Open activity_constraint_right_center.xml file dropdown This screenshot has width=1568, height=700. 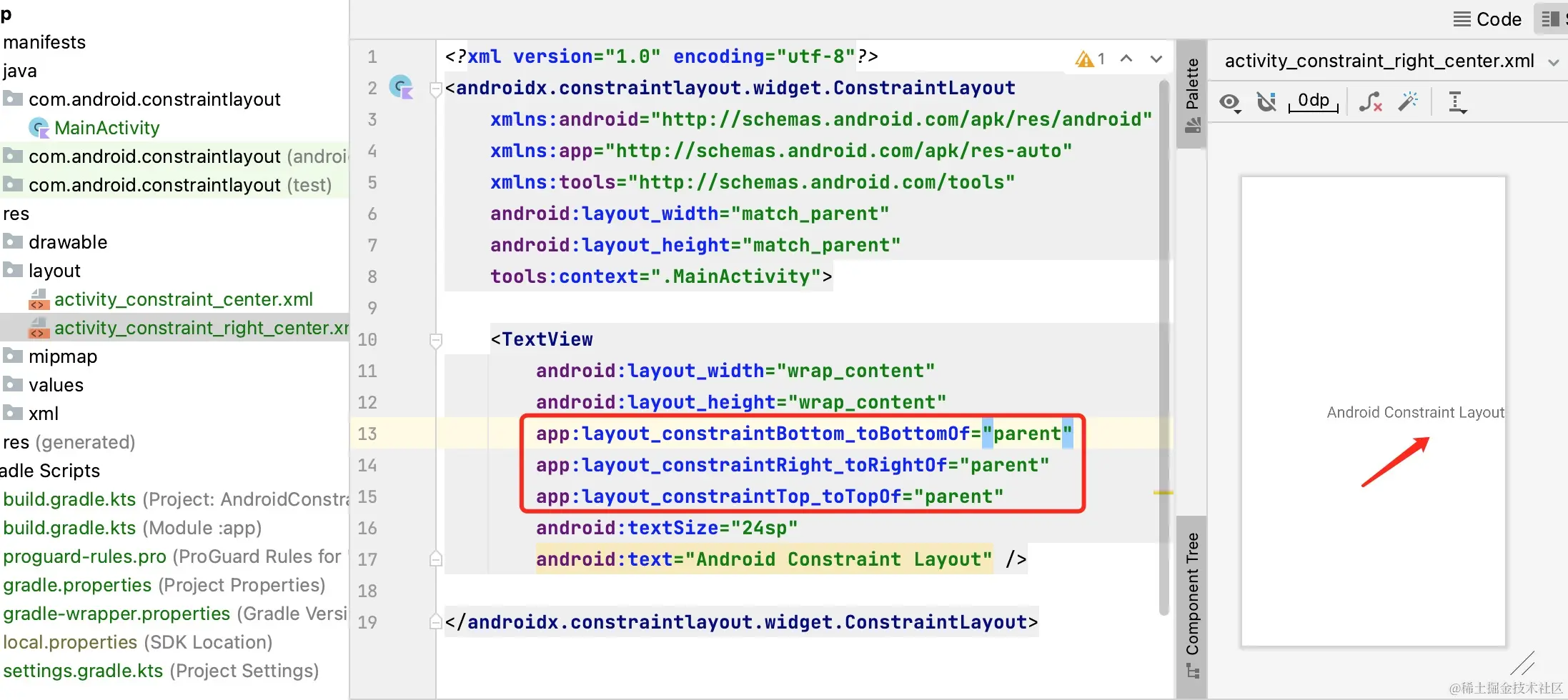[x=1553, y=62]
